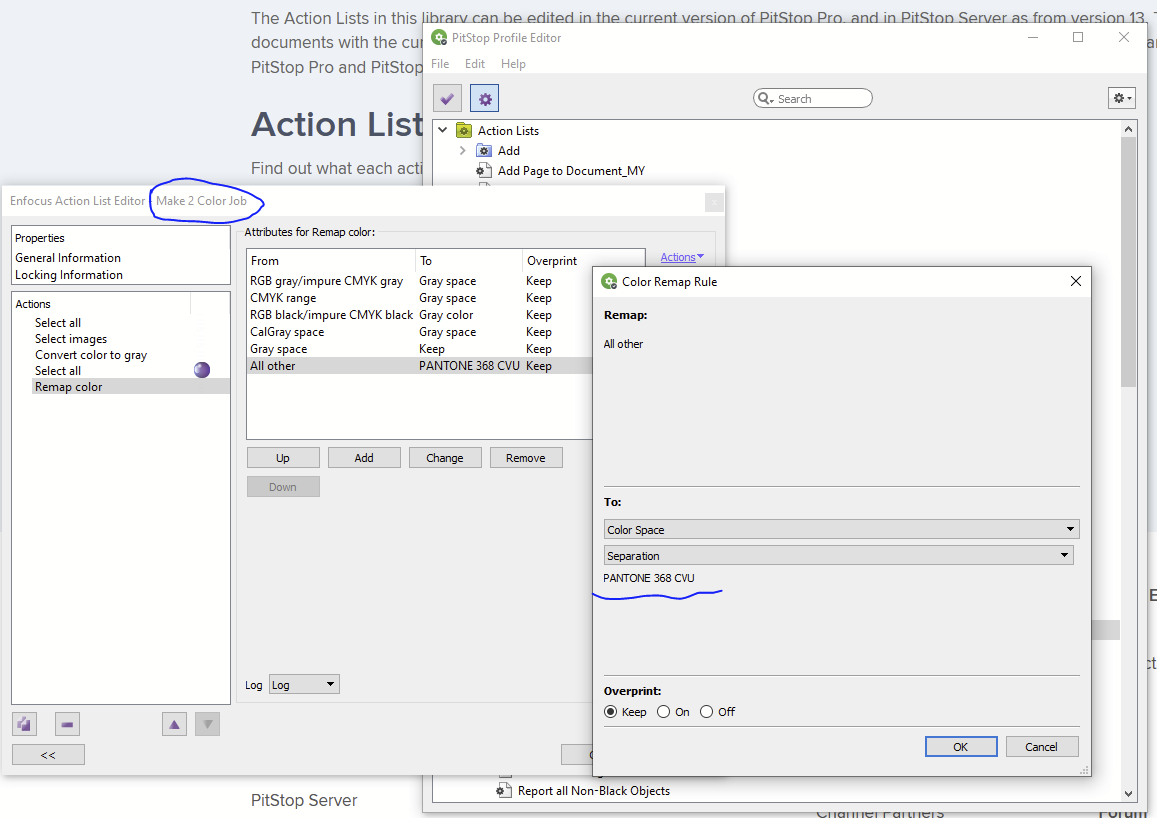The height and width of the screenshot is (818, 1157).
Task: Click move action down triangle icon
Action: coord(207,724)
